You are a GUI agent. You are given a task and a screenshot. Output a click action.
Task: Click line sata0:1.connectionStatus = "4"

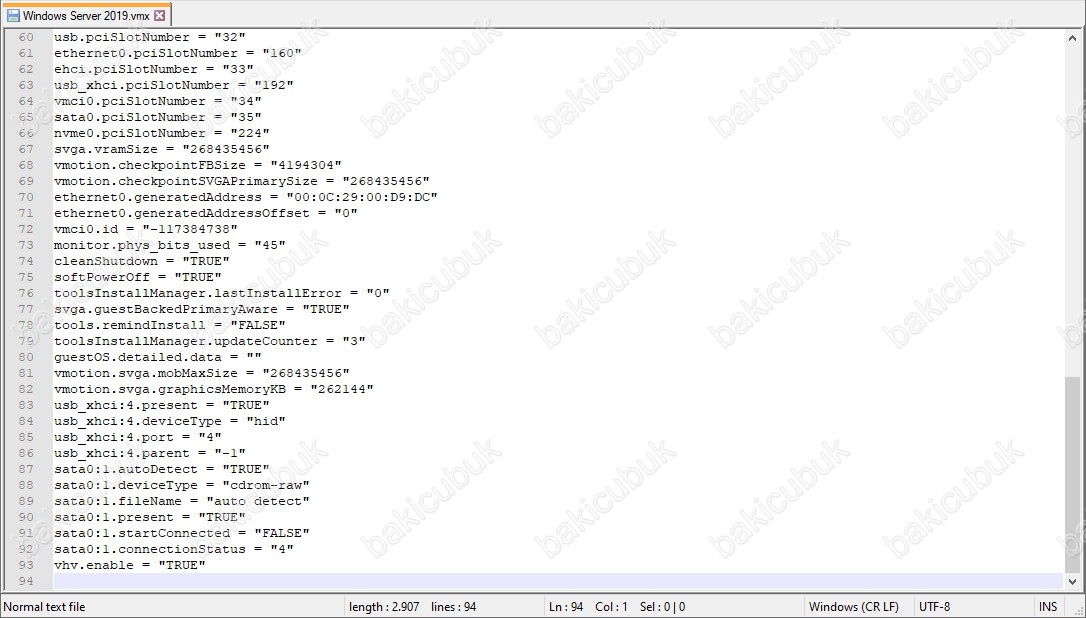pyautogui.click(x=174, y=549)
